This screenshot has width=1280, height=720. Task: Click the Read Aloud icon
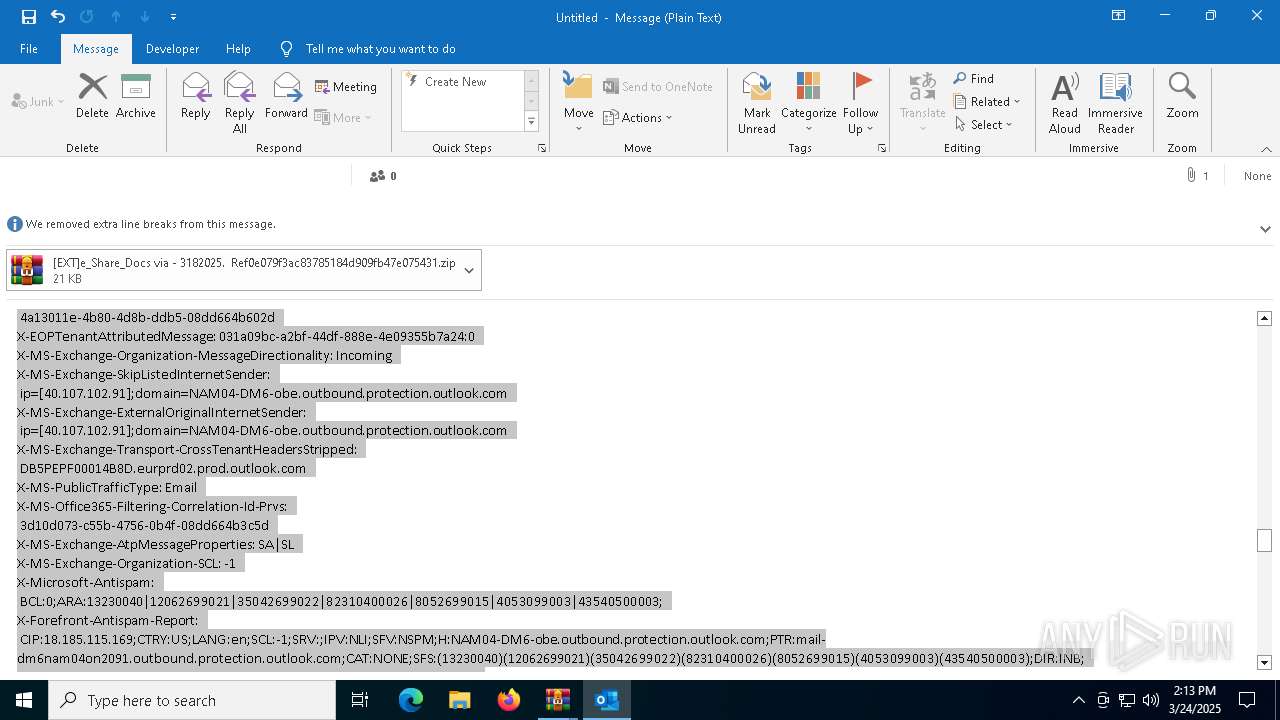pyautogui.click(x=1065, y=102)
